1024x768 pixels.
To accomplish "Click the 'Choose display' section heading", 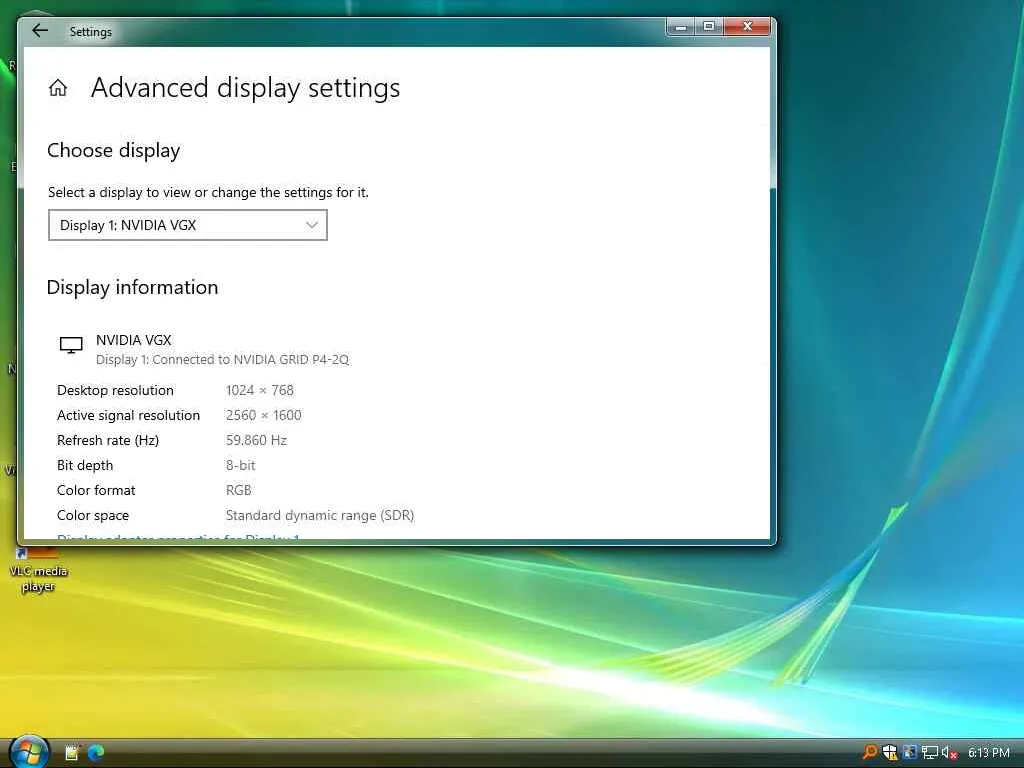I will [x=114, y=151].
